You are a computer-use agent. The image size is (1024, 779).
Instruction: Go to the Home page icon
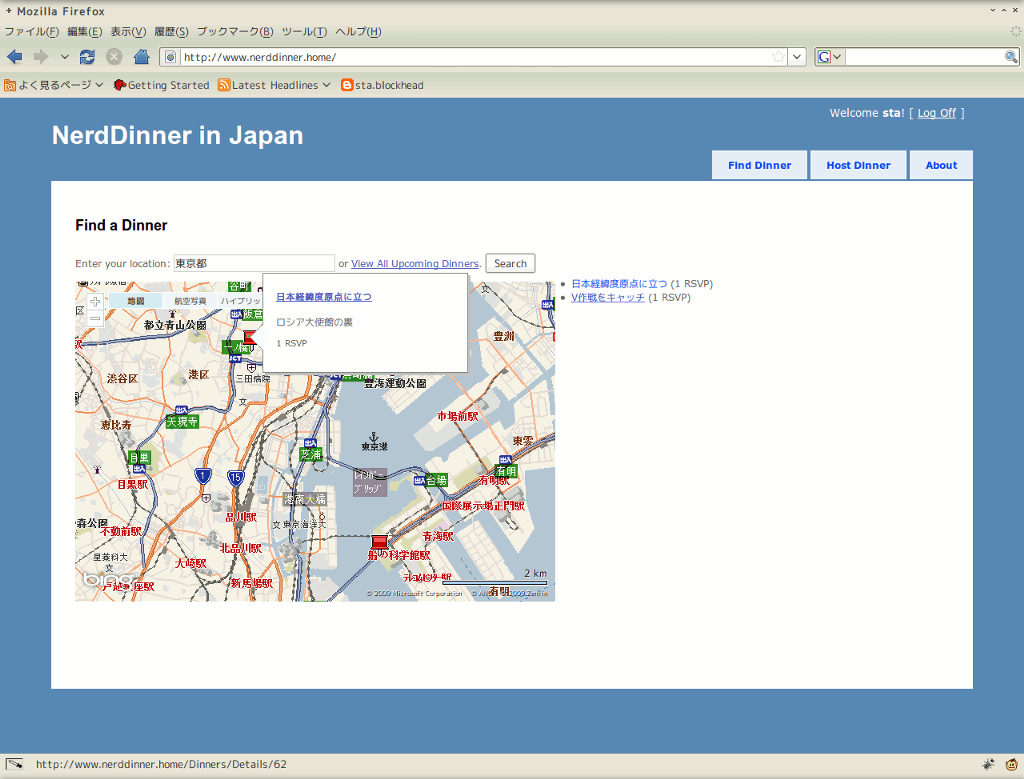coord(142,57)
